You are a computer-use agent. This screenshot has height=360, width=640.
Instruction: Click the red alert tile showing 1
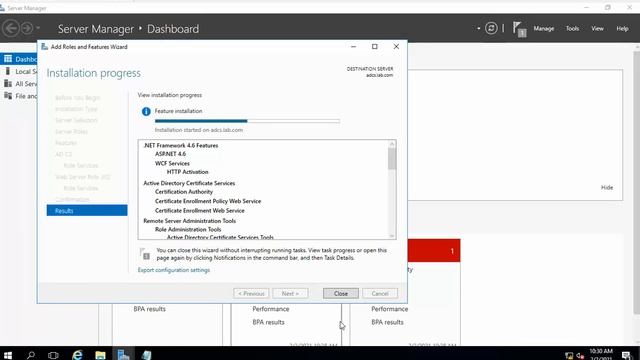[x=434, y=251]
